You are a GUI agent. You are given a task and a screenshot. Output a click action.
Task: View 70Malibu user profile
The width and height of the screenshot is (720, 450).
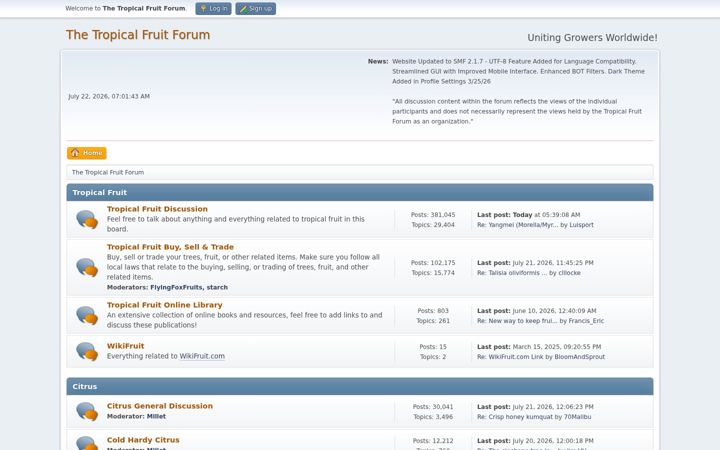coord(577,417)
